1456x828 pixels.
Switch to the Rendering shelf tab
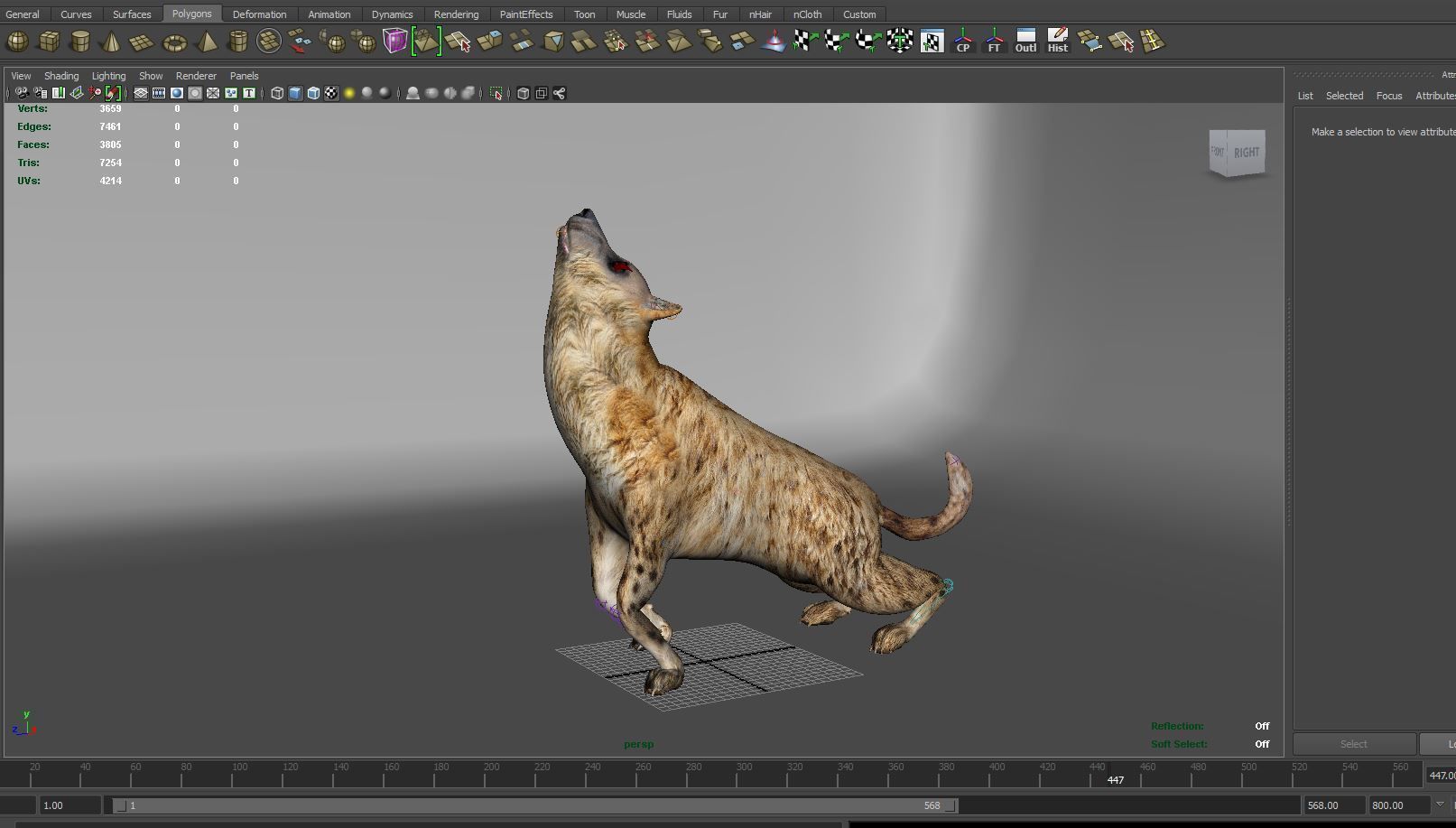tap(456, 14)
